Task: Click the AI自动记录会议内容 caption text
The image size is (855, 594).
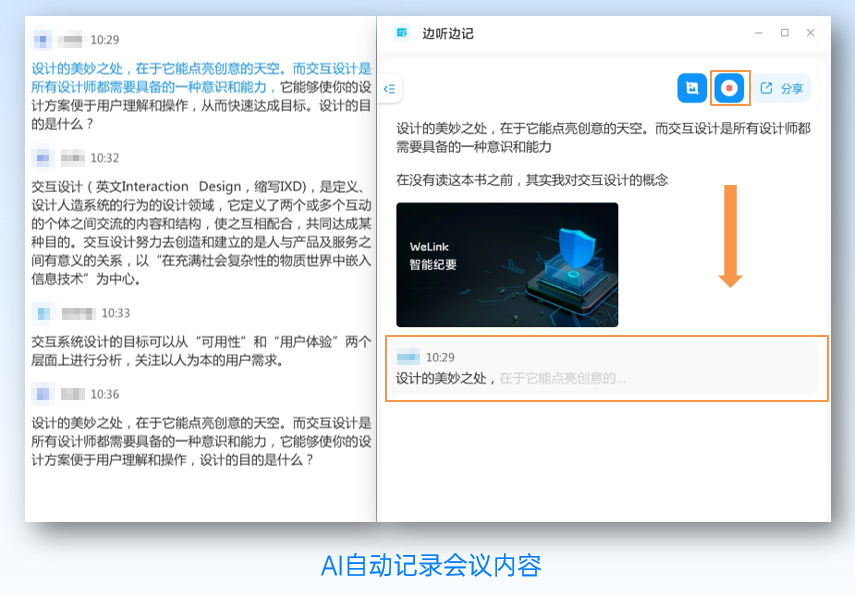Action: 427,567
